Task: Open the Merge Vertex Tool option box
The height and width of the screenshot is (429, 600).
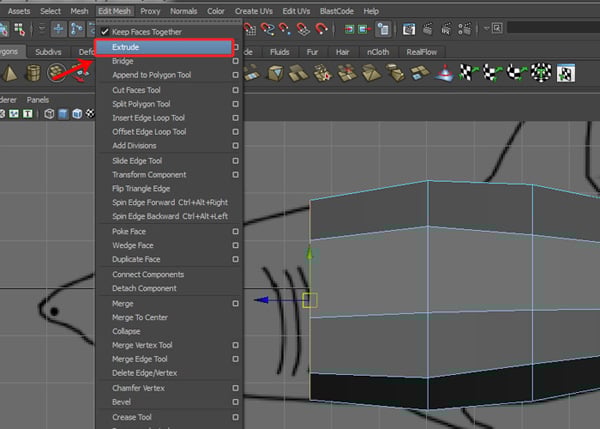Action: click(x=235, y=345)
